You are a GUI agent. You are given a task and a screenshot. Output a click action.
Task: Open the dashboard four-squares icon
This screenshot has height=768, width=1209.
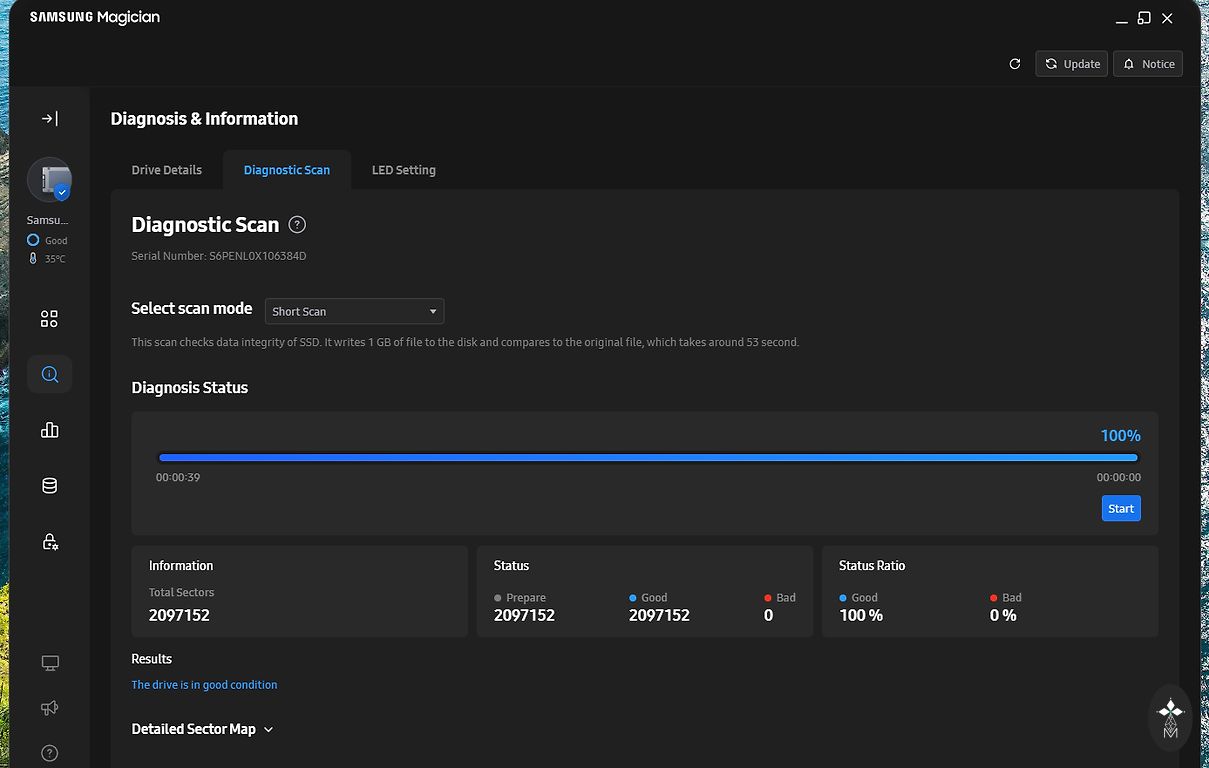point(49,319)
